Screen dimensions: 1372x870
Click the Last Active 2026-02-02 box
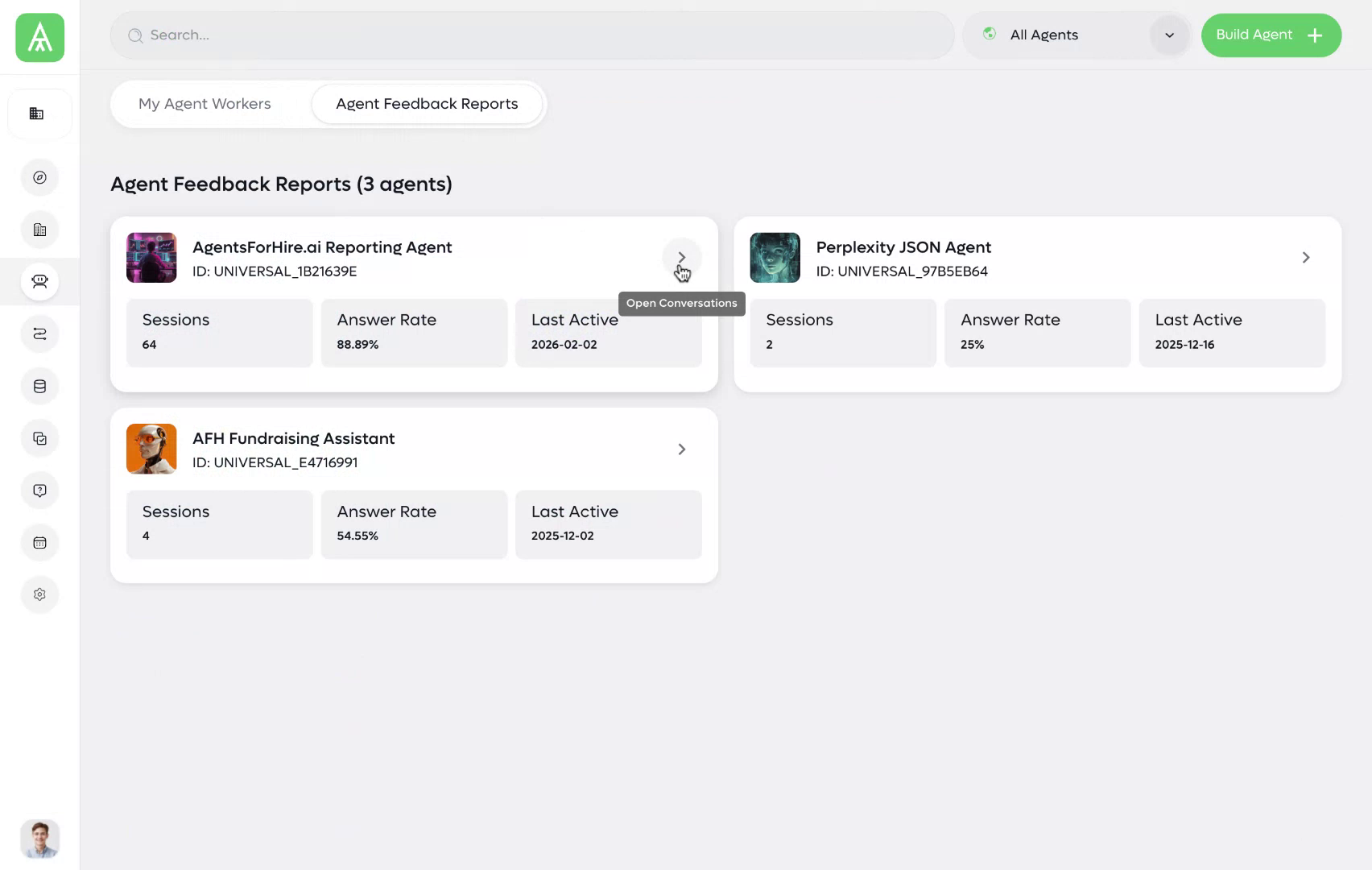[609, 333]
